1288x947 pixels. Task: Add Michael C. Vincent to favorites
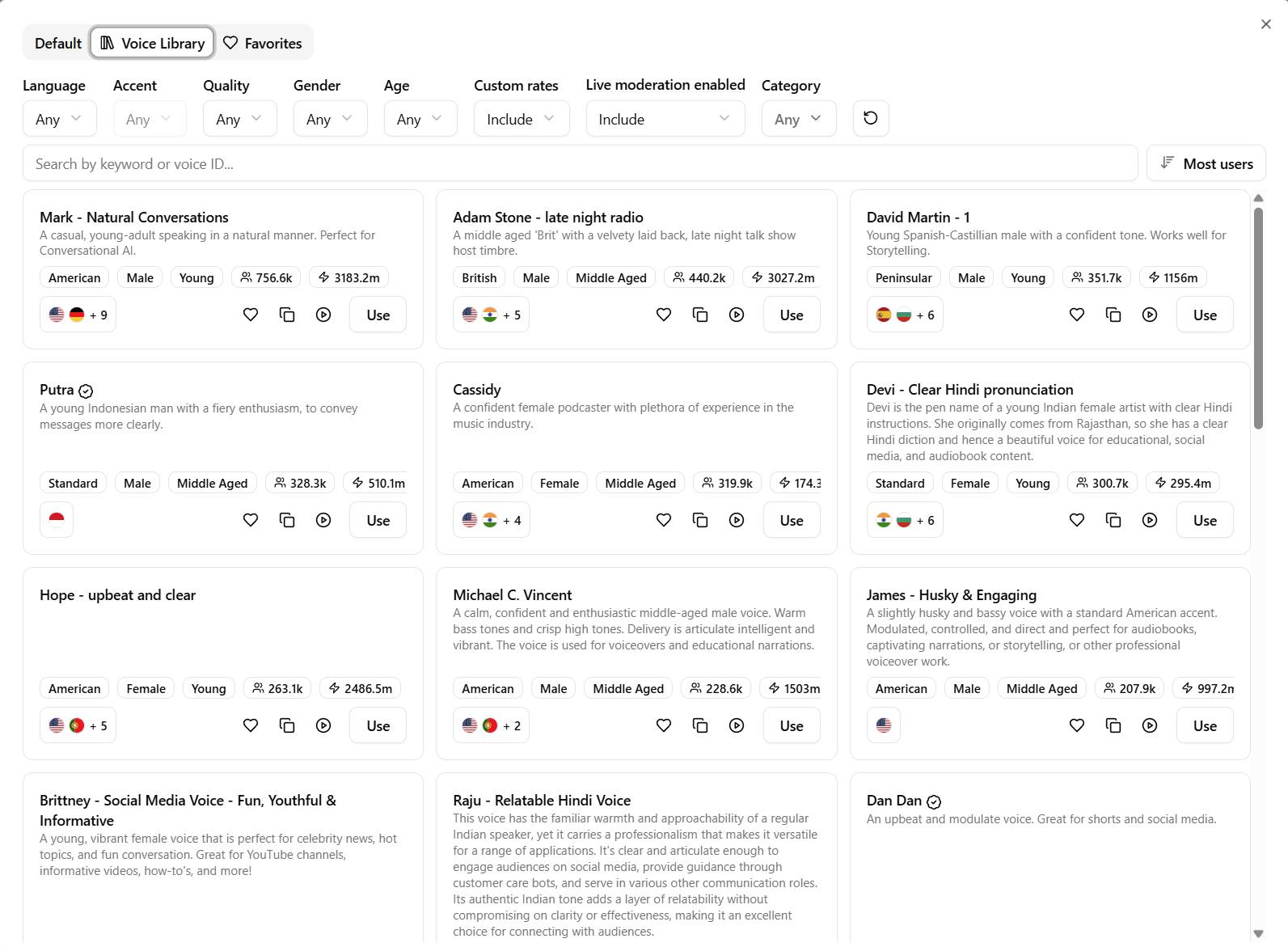pos(664,725)
